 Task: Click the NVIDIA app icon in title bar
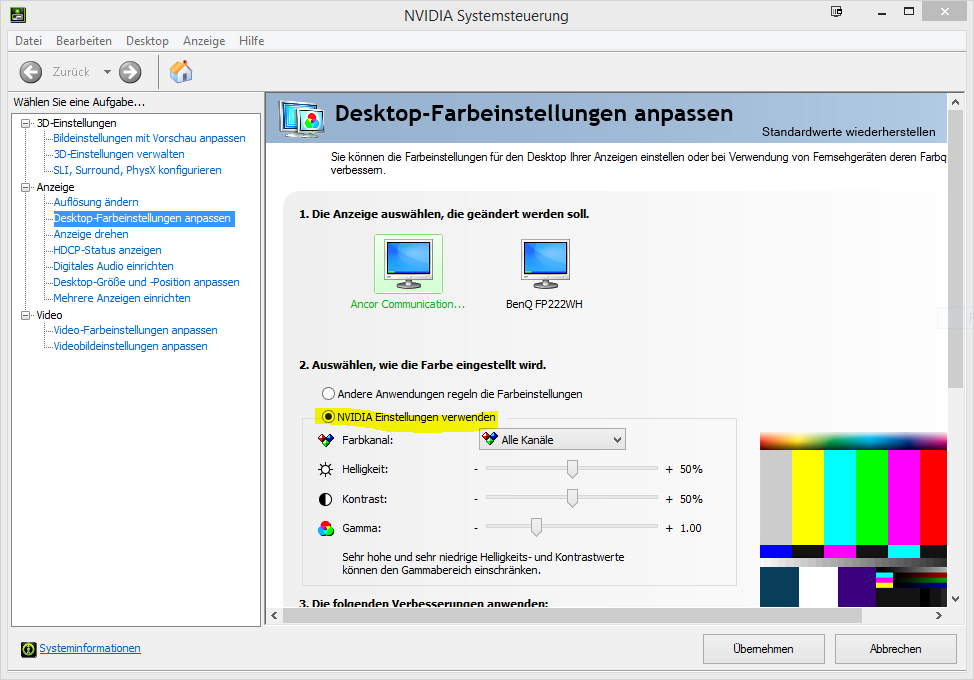click(18, 14)
